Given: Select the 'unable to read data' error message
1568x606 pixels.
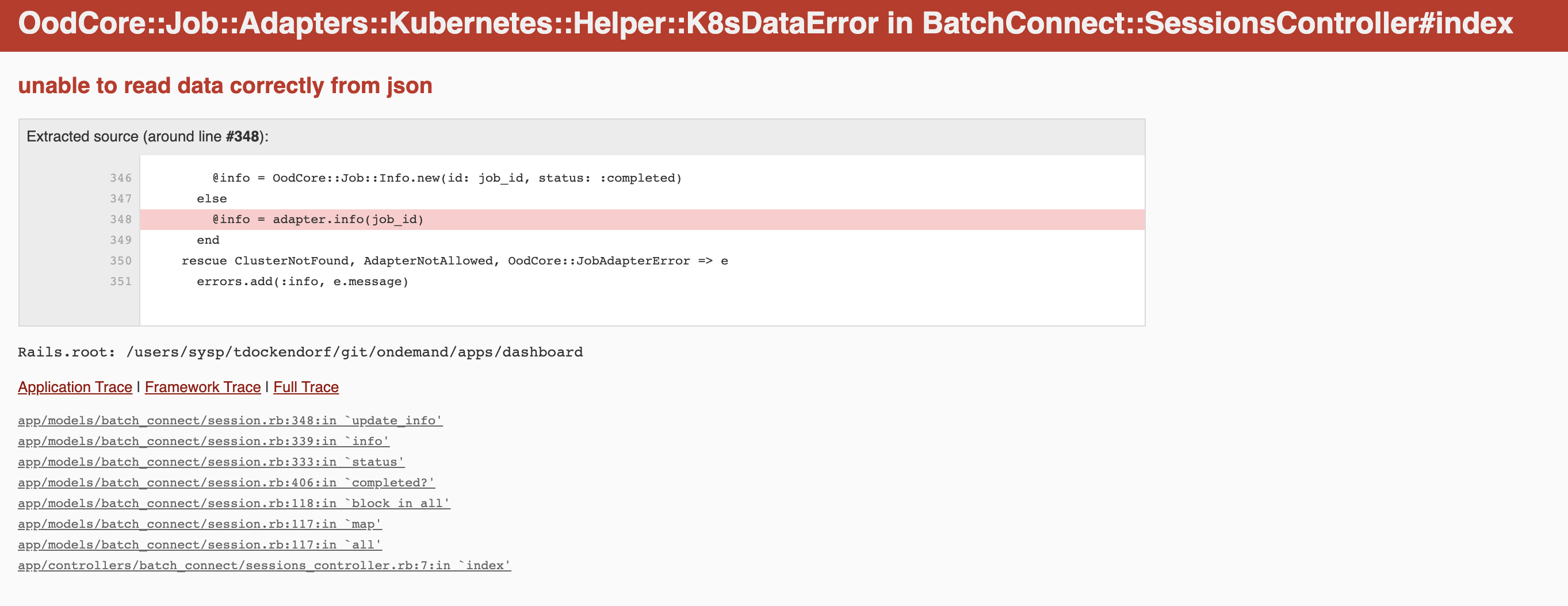Looking at the screenshot, I should click(226, 86).
